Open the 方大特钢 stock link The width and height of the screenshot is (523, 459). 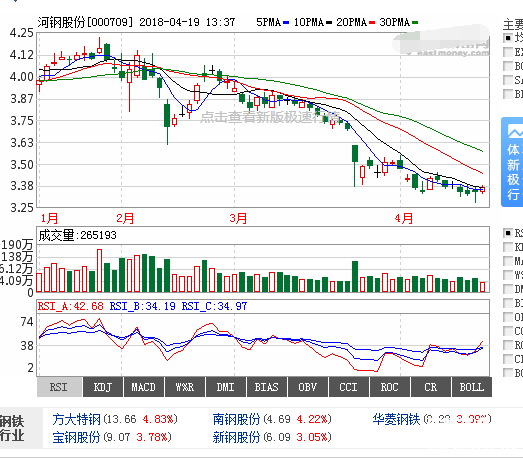tap(76, 419)
